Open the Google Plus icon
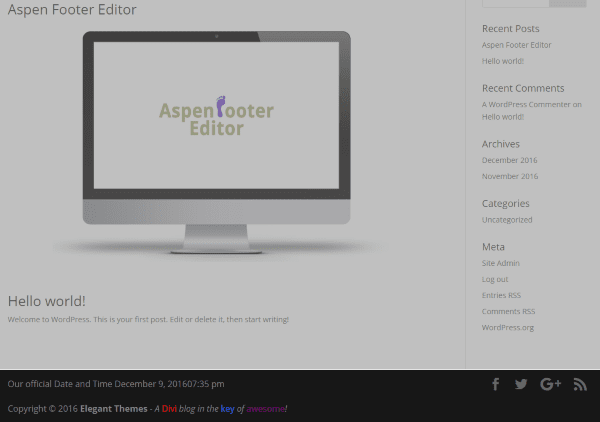Screen dimensions: 600x422 coord(550,385)
